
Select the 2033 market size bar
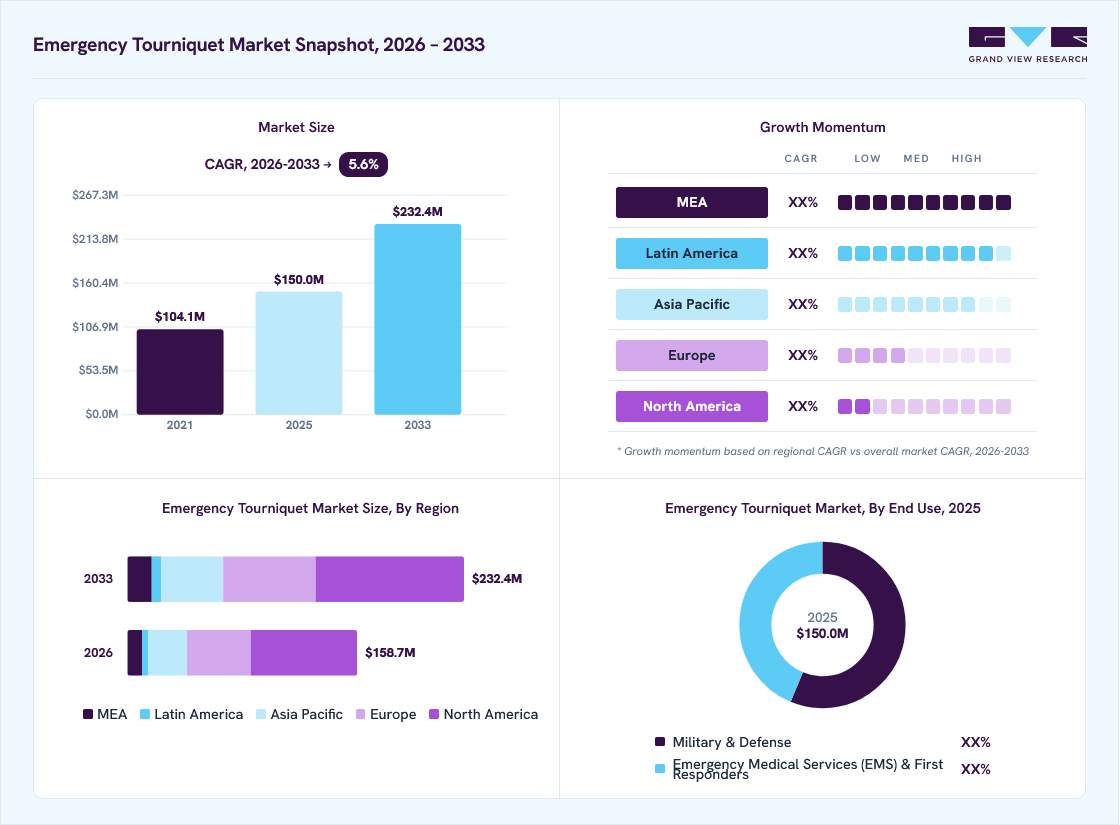tap(418, 319)
